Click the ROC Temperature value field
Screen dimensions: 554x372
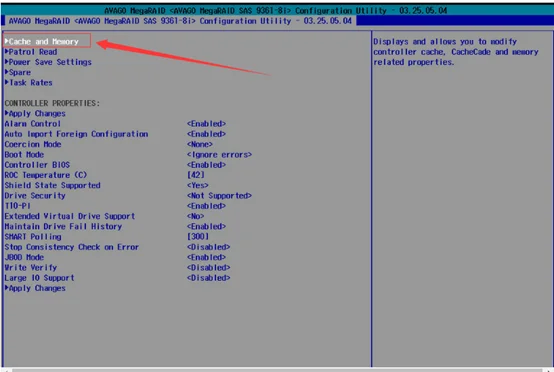196,175
